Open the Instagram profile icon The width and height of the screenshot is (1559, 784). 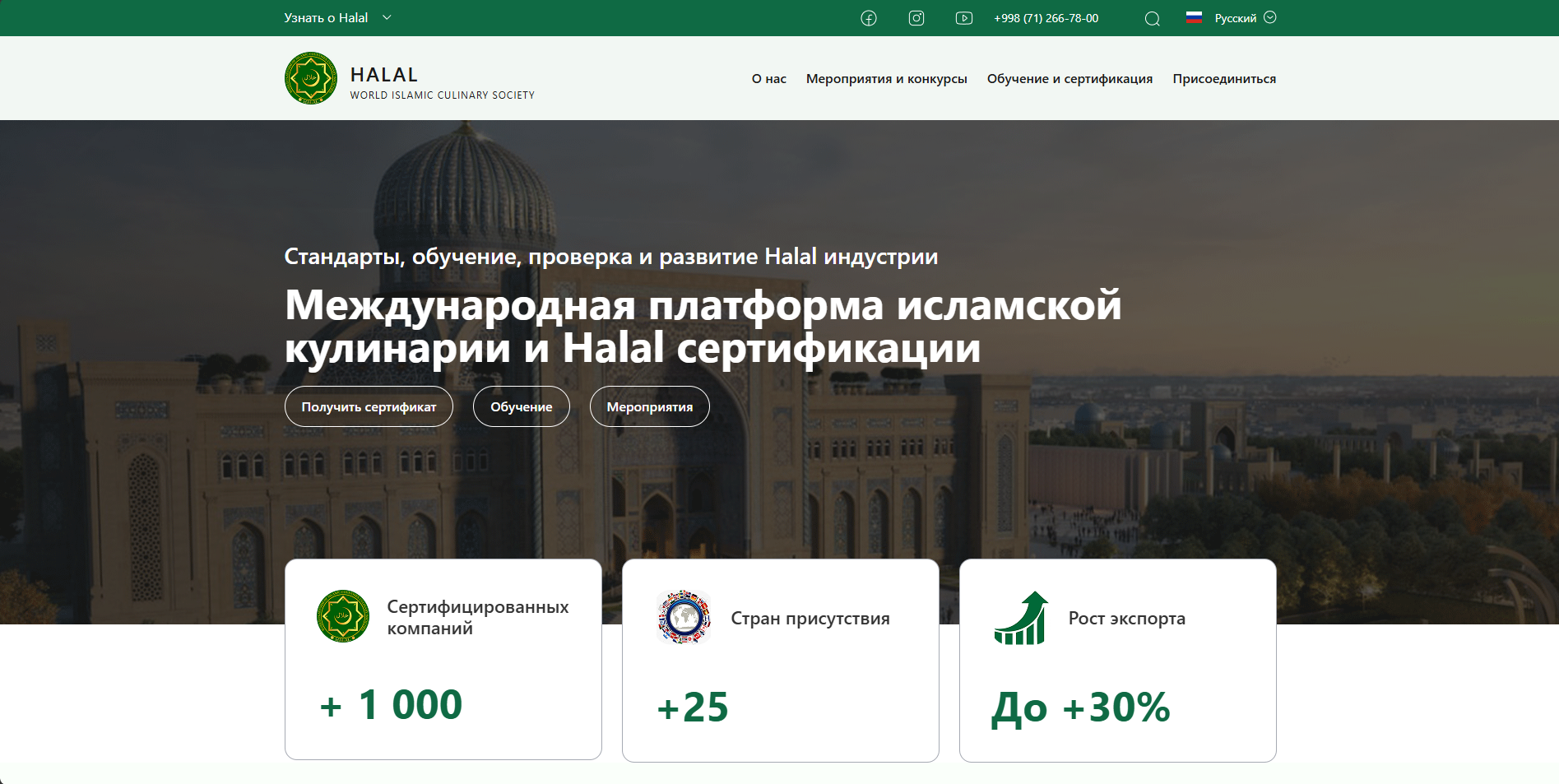[916, 18]
